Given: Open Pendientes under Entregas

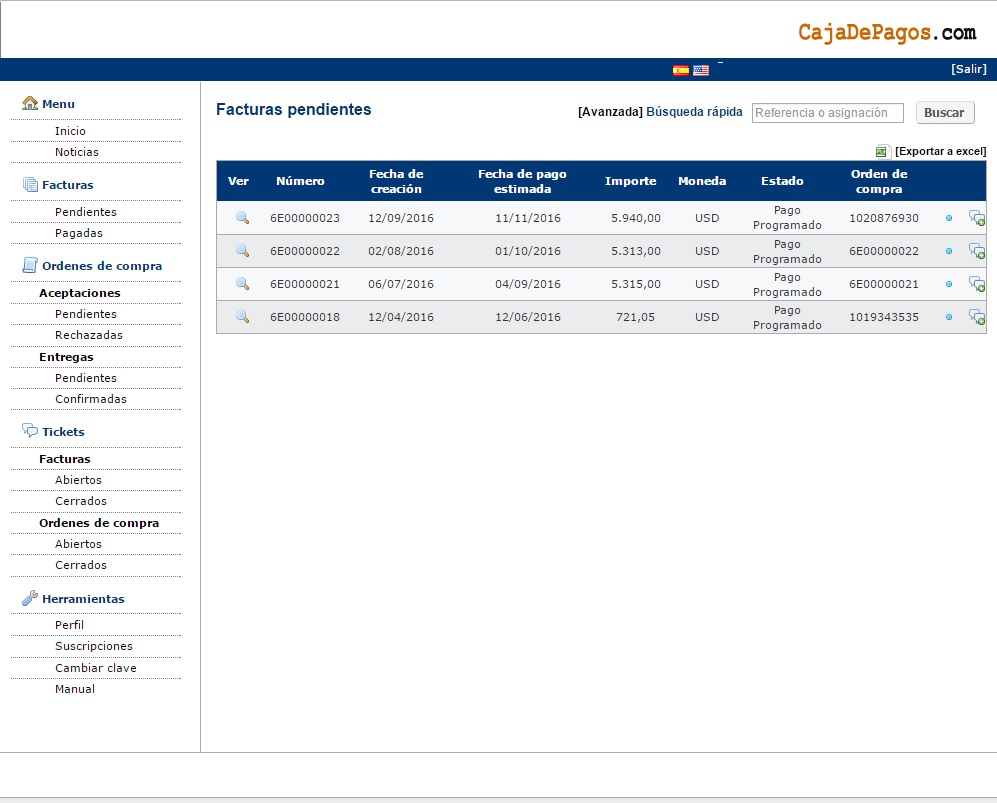Looking at the screenshot, I should coord(86,378).
